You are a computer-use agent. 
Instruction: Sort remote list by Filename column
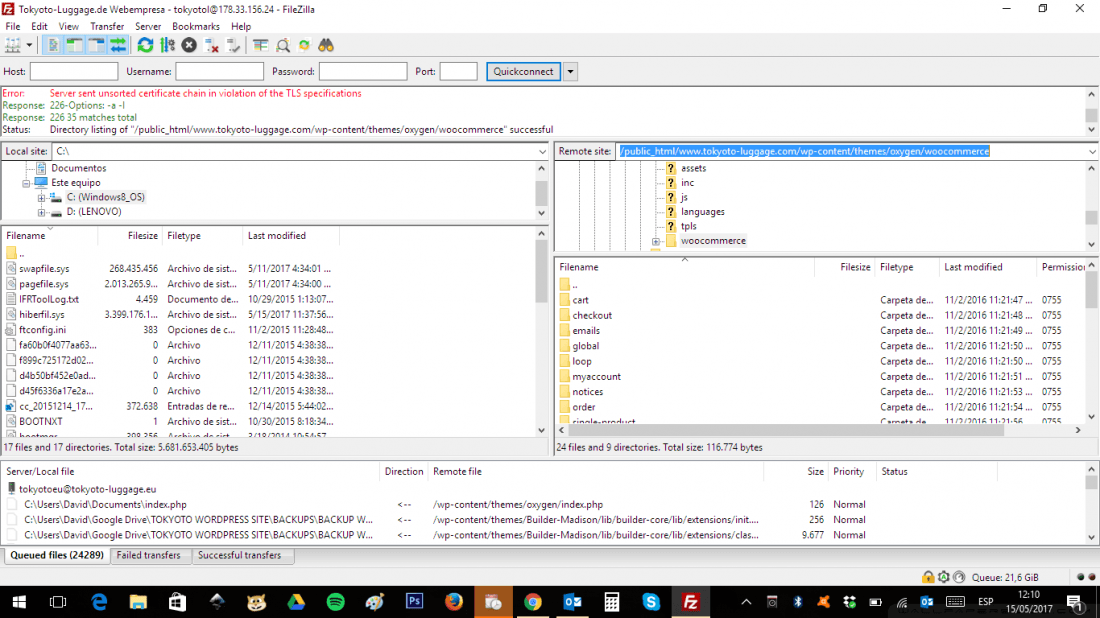[x=685, y=267]
